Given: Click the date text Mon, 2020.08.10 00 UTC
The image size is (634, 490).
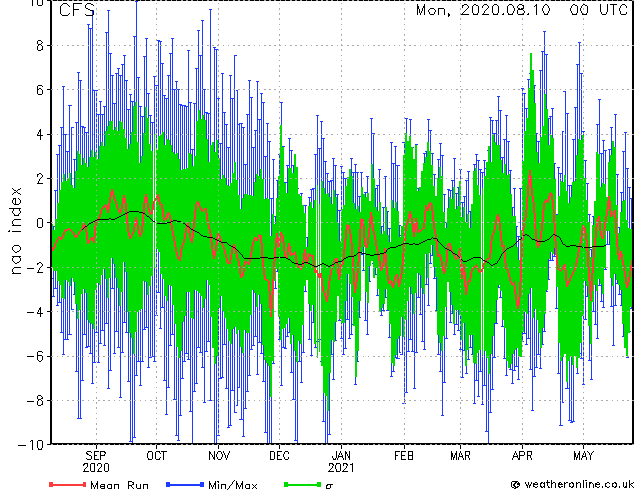Looking at the screenshot, I should pos(522,10).
